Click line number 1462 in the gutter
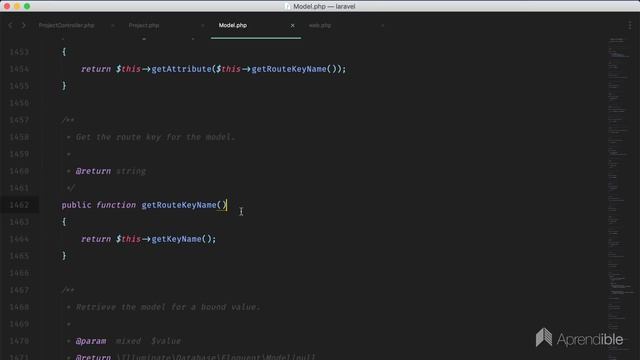This screenshot has width=640, height=360. [19, 205]
